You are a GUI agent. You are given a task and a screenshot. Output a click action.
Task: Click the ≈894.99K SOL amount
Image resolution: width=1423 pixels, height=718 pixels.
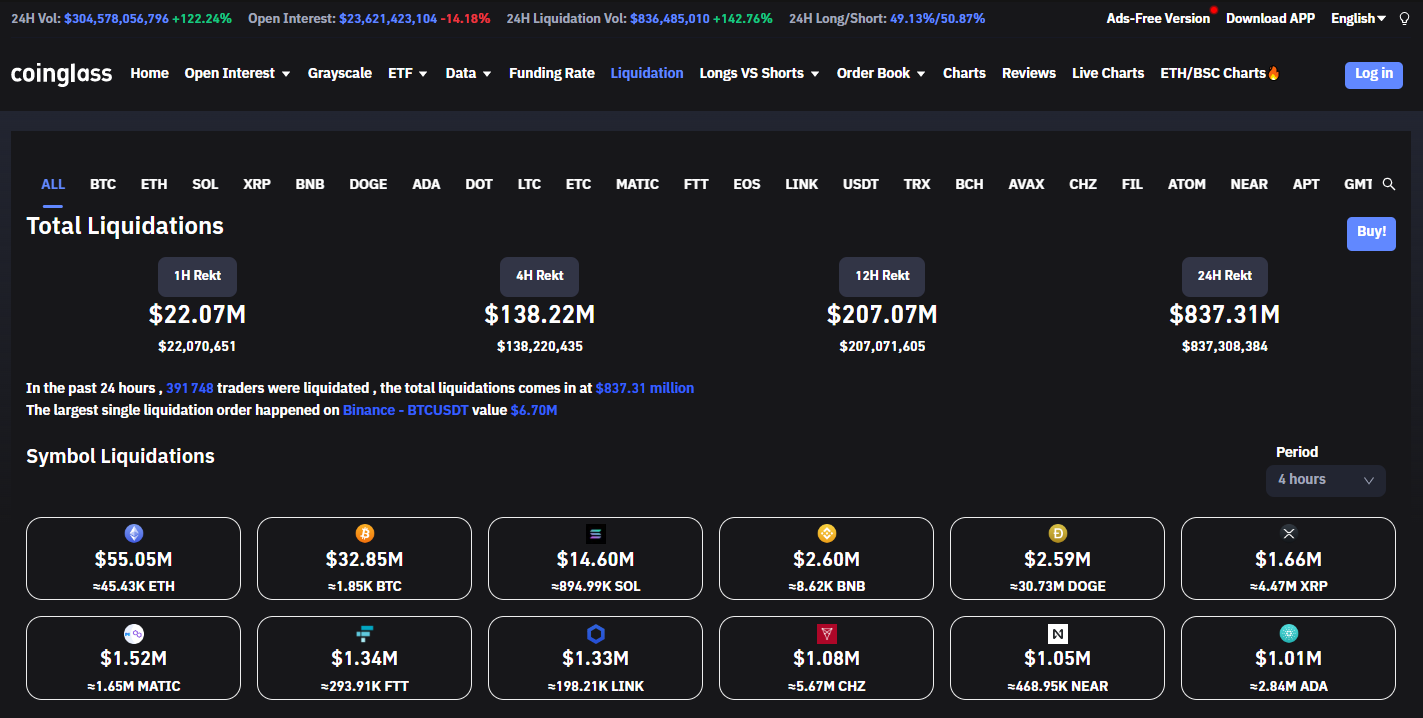[x=595, y=586]
